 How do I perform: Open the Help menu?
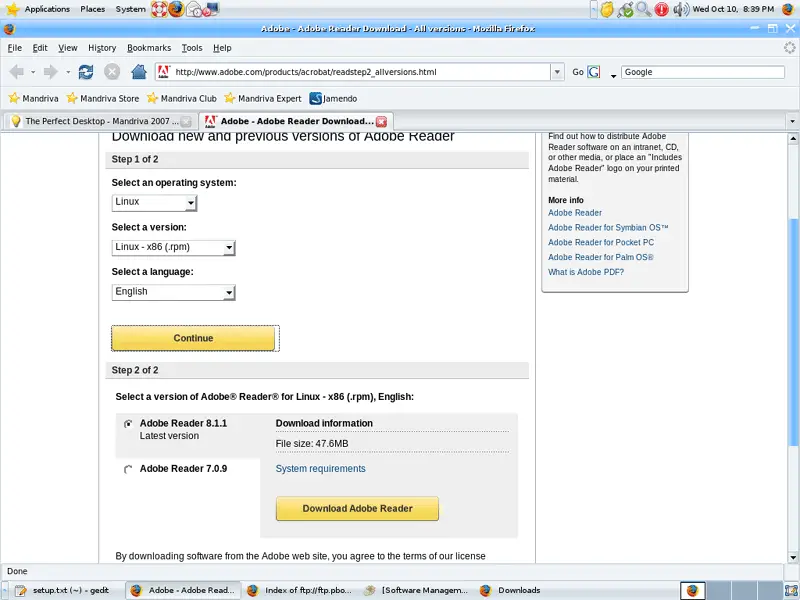click(222, 48)
